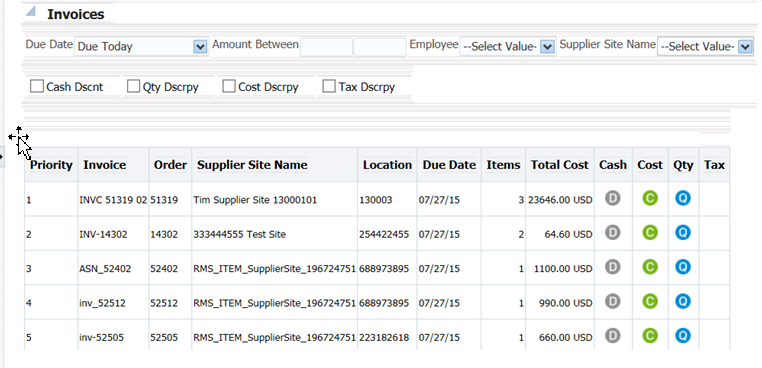Click the Cash discount icon for ASN_52402
The image size is (762, 368).
coord(612,266)
